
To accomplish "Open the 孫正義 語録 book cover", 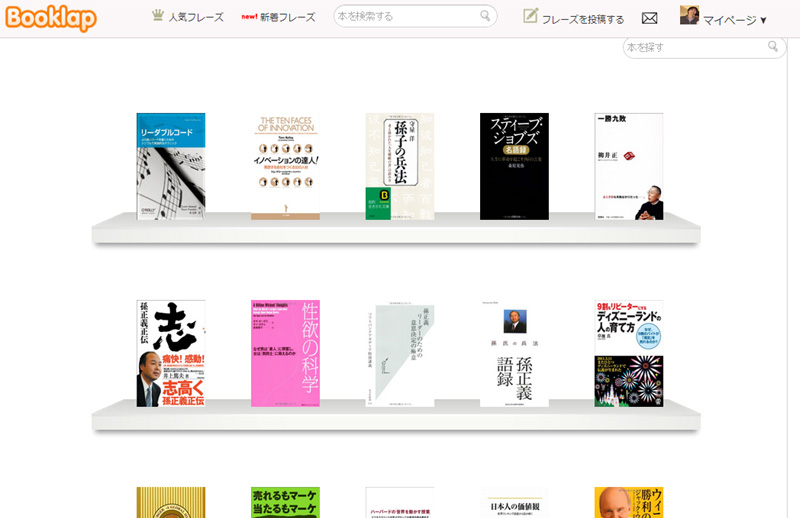I will tap(514, 353).
